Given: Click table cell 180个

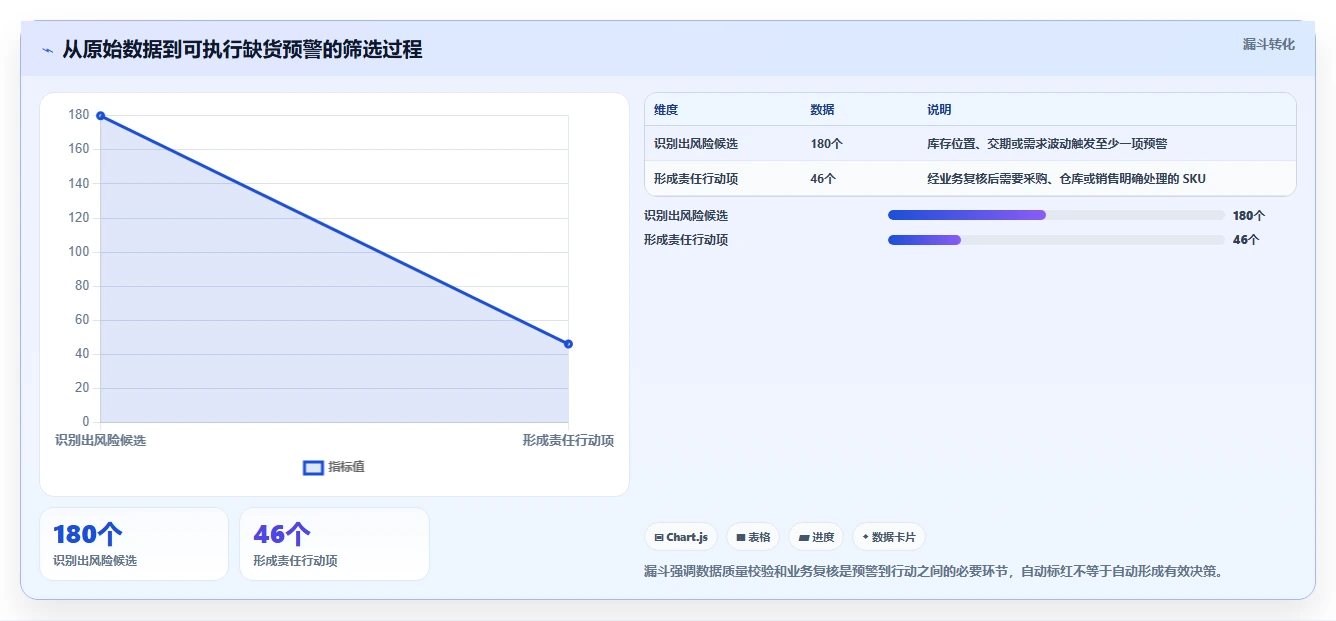Looking at the screenshot, I should point(826,144).
